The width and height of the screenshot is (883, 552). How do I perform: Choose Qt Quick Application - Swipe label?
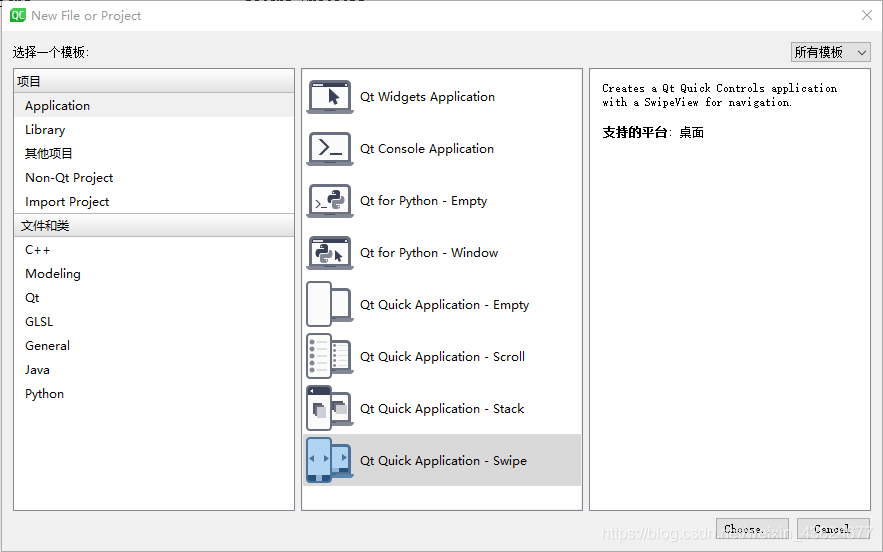443,461
